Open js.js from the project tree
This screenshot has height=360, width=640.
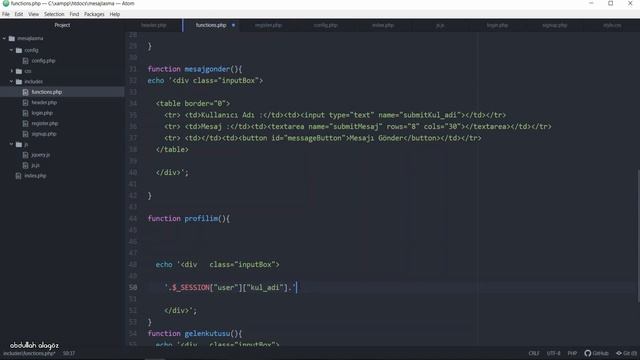tap(36, 166)
